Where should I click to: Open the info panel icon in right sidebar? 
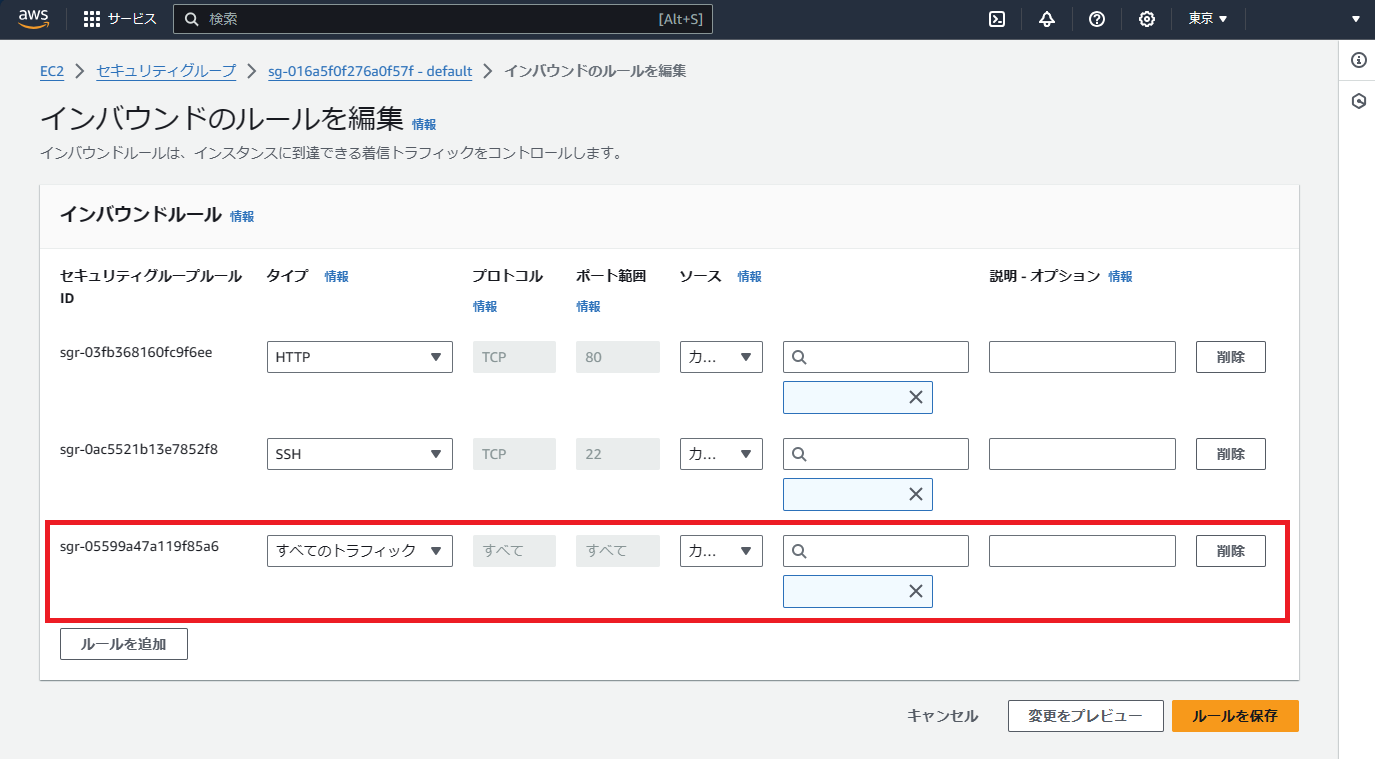click(1358, 60)
